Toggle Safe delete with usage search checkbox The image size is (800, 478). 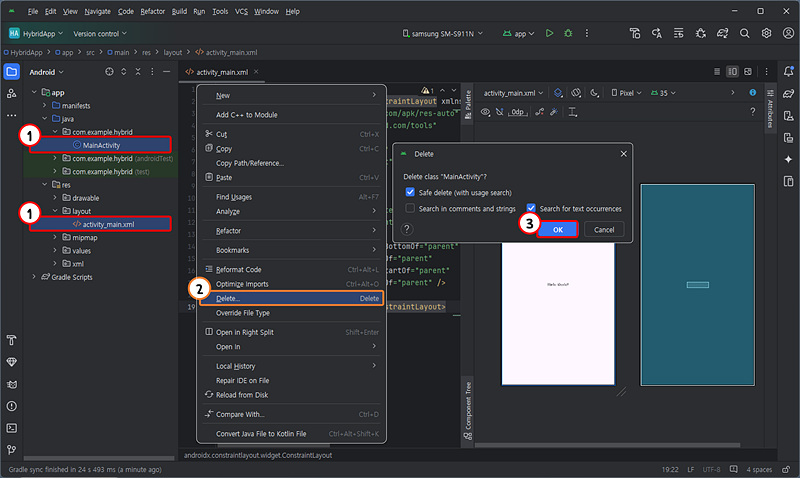click(410, 192)
